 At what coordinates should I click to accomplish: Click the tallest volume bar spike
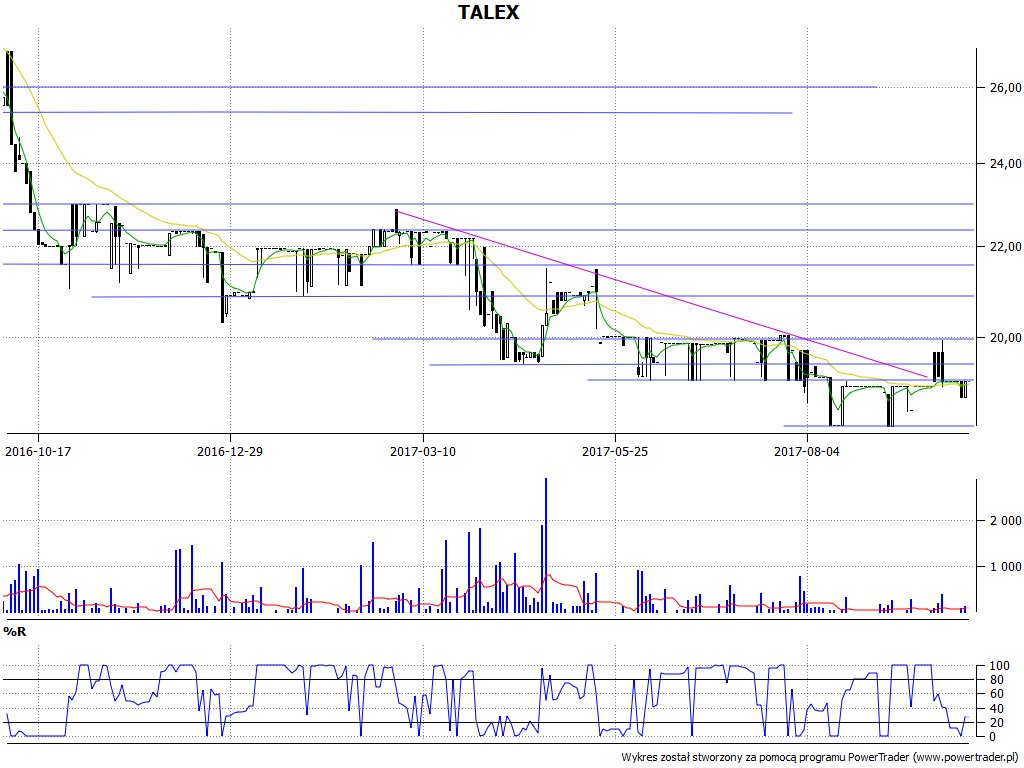pyautogui.click(x=546, y=545)
